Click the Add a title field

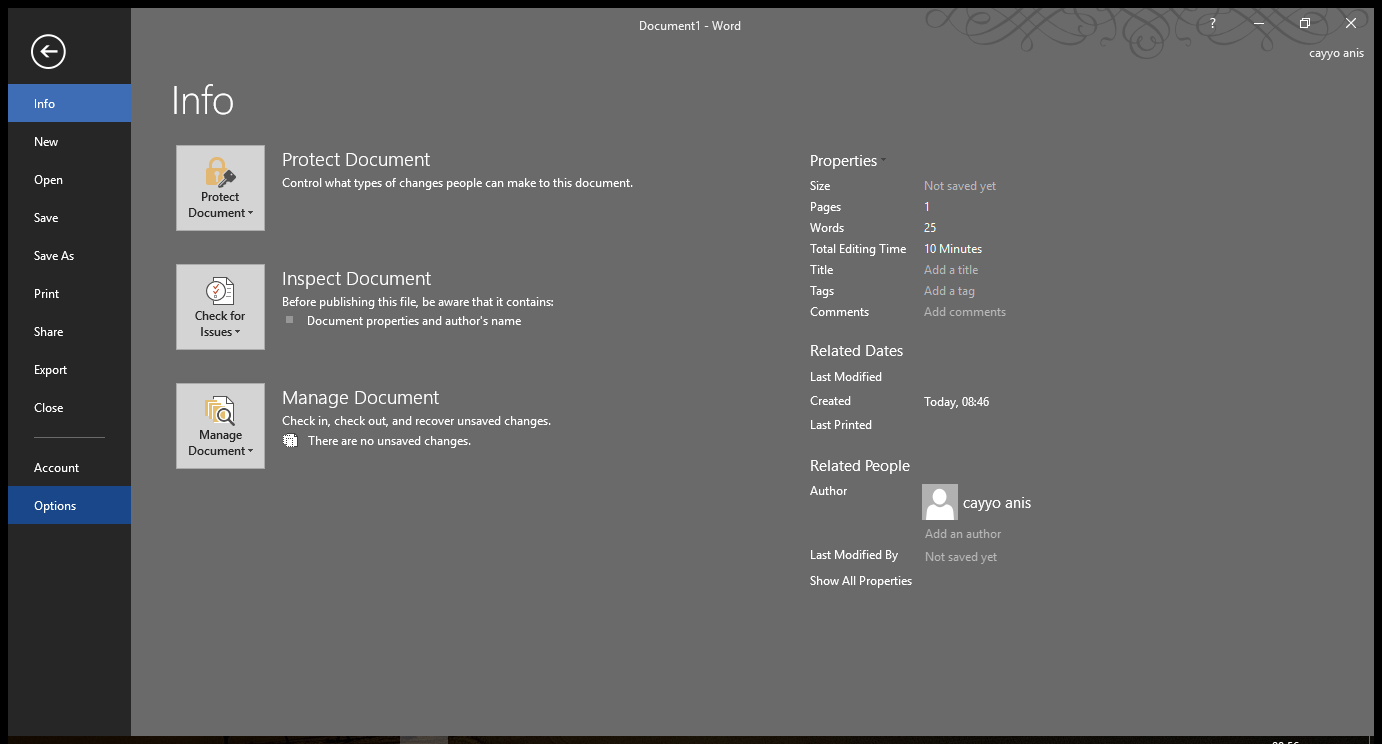[x=951, y=270]
